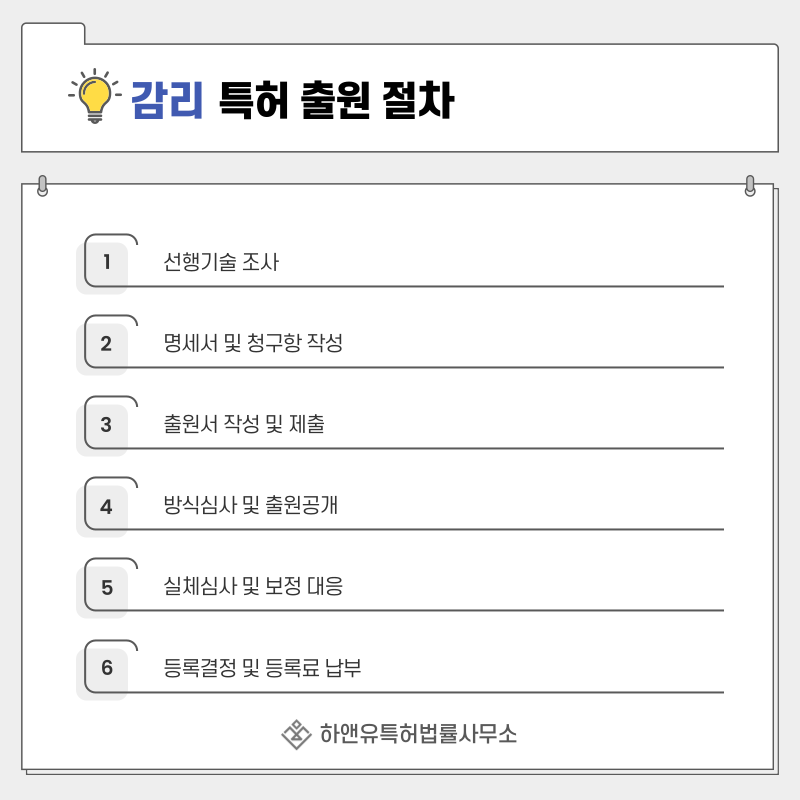This screenshot has height=800, width=800.
Task: Select the number 4 step badge
Action: click(x=106, y=506)
